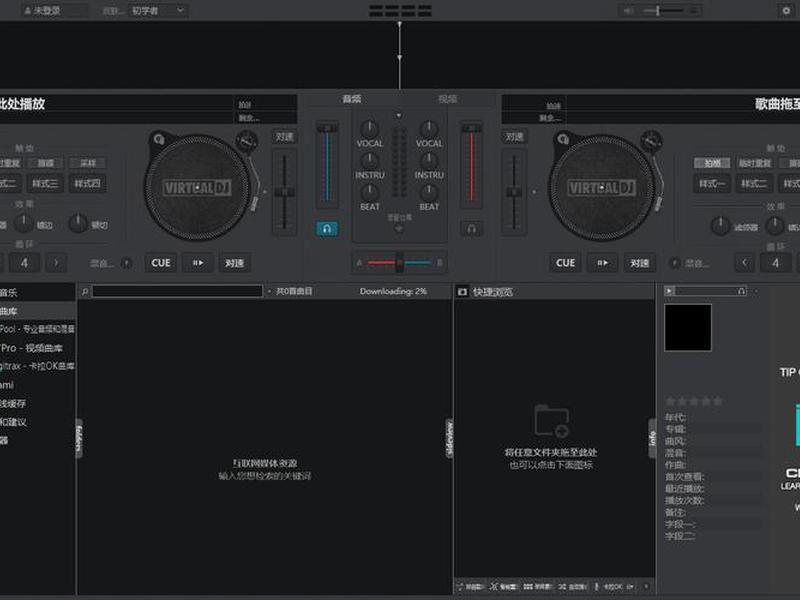The width and height of the screenshot is (800, 600).
Task: Click the left deck key lock round icon
Action: [126, 263]
